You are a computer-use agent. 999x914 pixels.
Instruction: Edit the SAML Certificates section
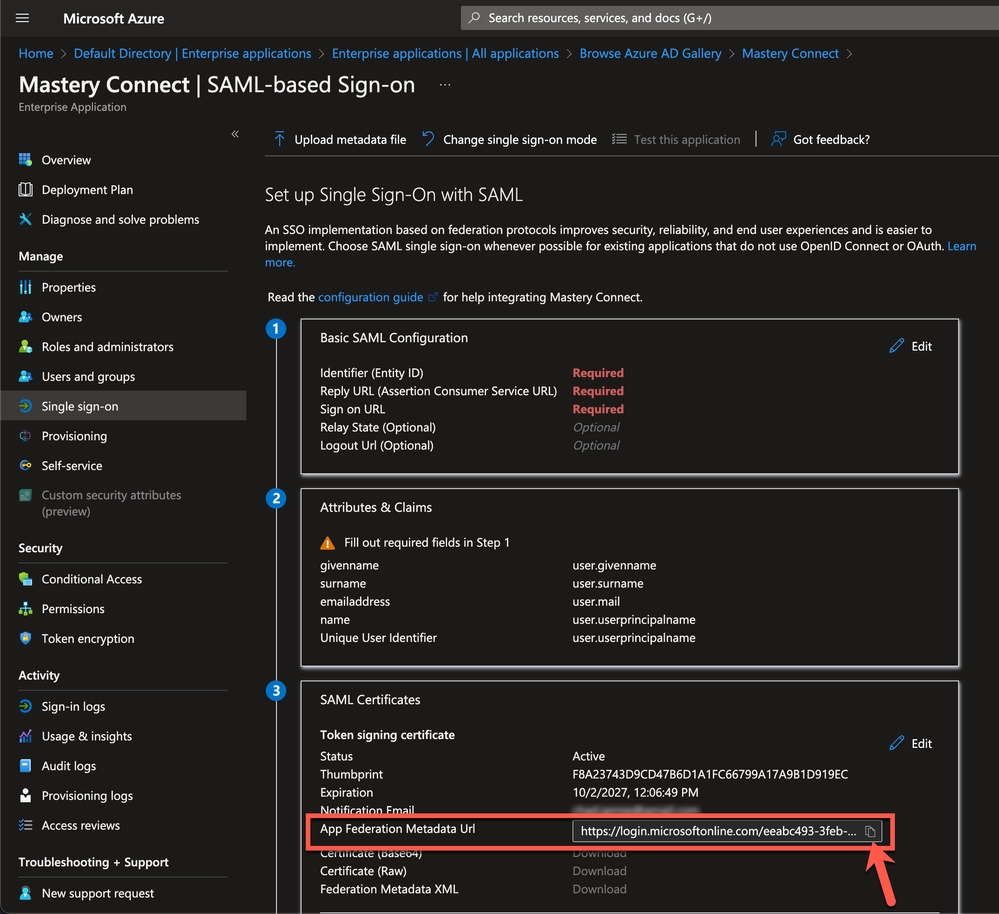click(910, 743)
